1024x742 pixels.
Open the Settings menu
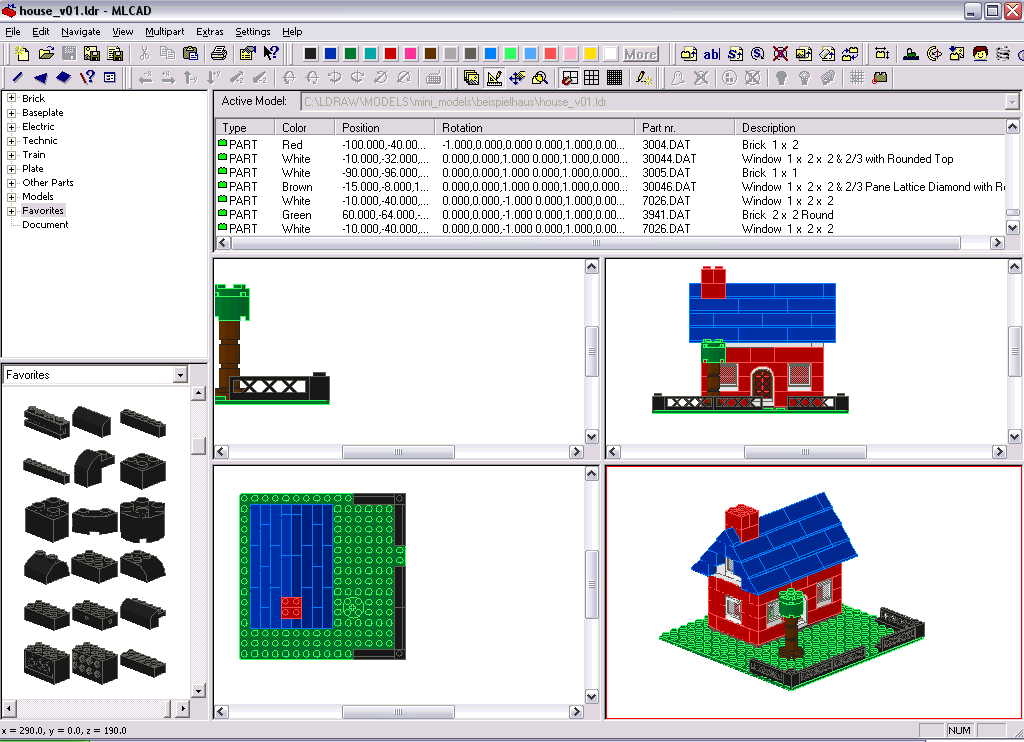tap(253, 31)
